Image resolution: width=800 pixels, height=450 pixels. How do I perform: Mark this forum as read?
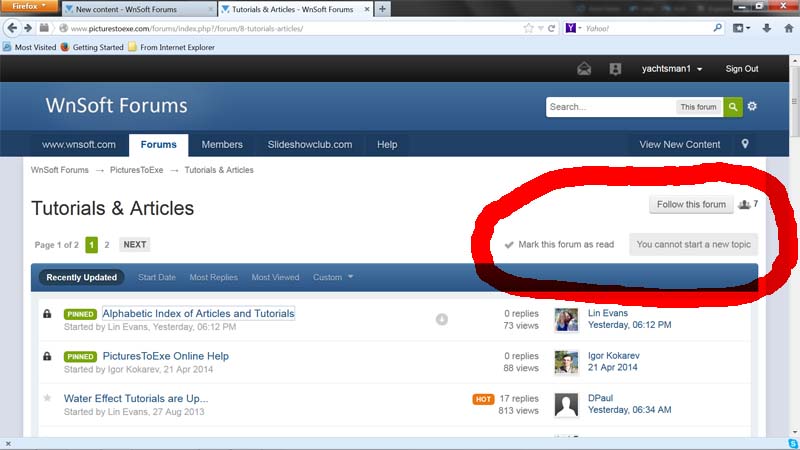tap(565, 244)
